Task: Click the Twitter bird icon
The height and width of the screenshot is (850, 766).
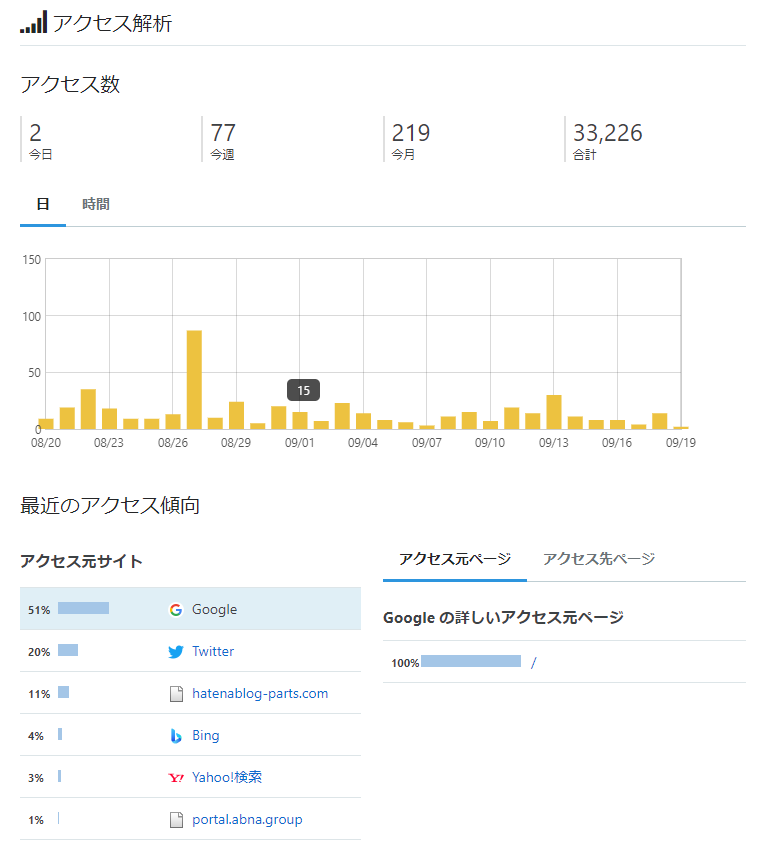Action: pos(176,652)
